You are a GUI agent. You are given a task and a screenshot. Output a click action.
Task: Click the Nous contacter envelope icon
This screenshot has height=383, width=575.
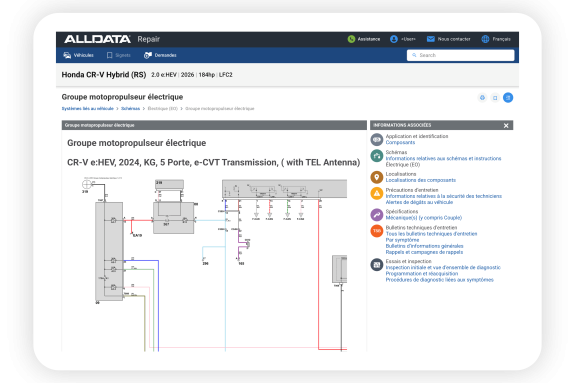pyautogui.click(x=431, y=39)
